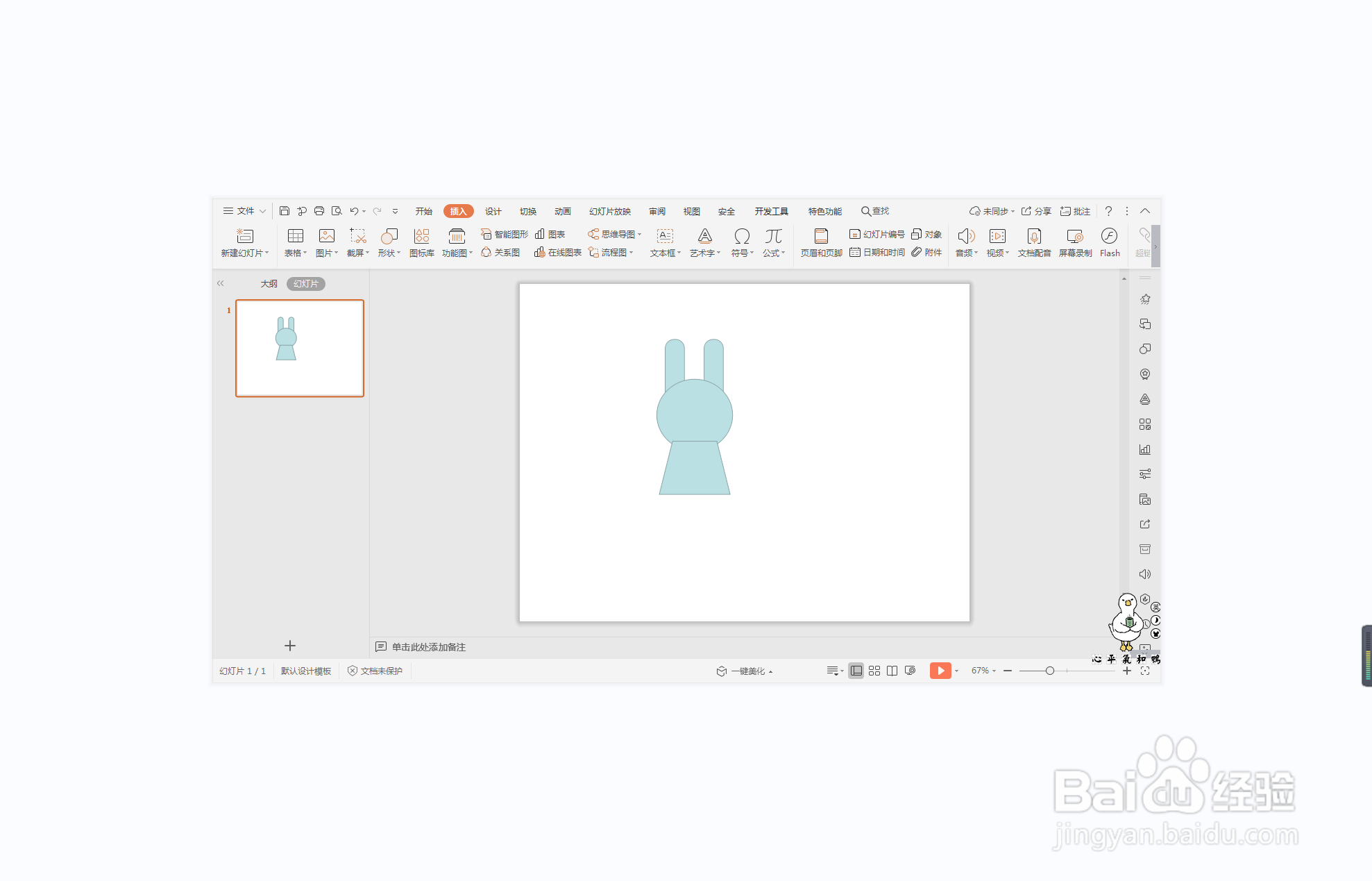Switch to normal view in status bar
Viewport: 1372px width, 881px height.
click(856, 671)
